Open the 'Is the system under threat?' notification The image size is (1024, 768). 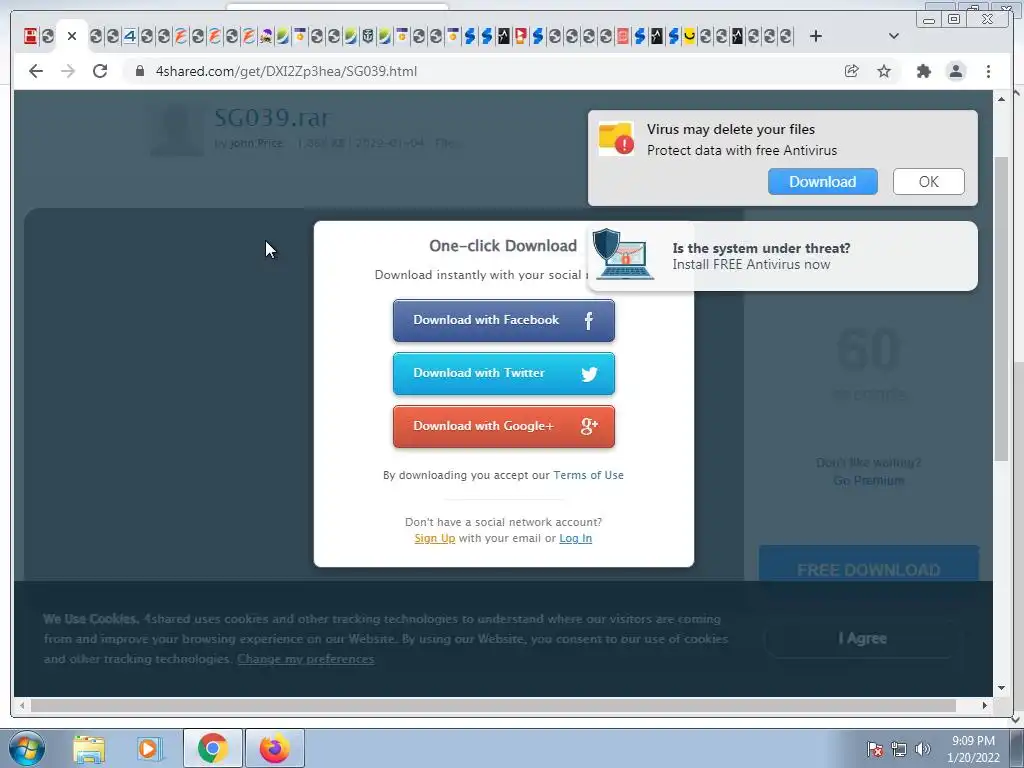[x=783, y=256]
